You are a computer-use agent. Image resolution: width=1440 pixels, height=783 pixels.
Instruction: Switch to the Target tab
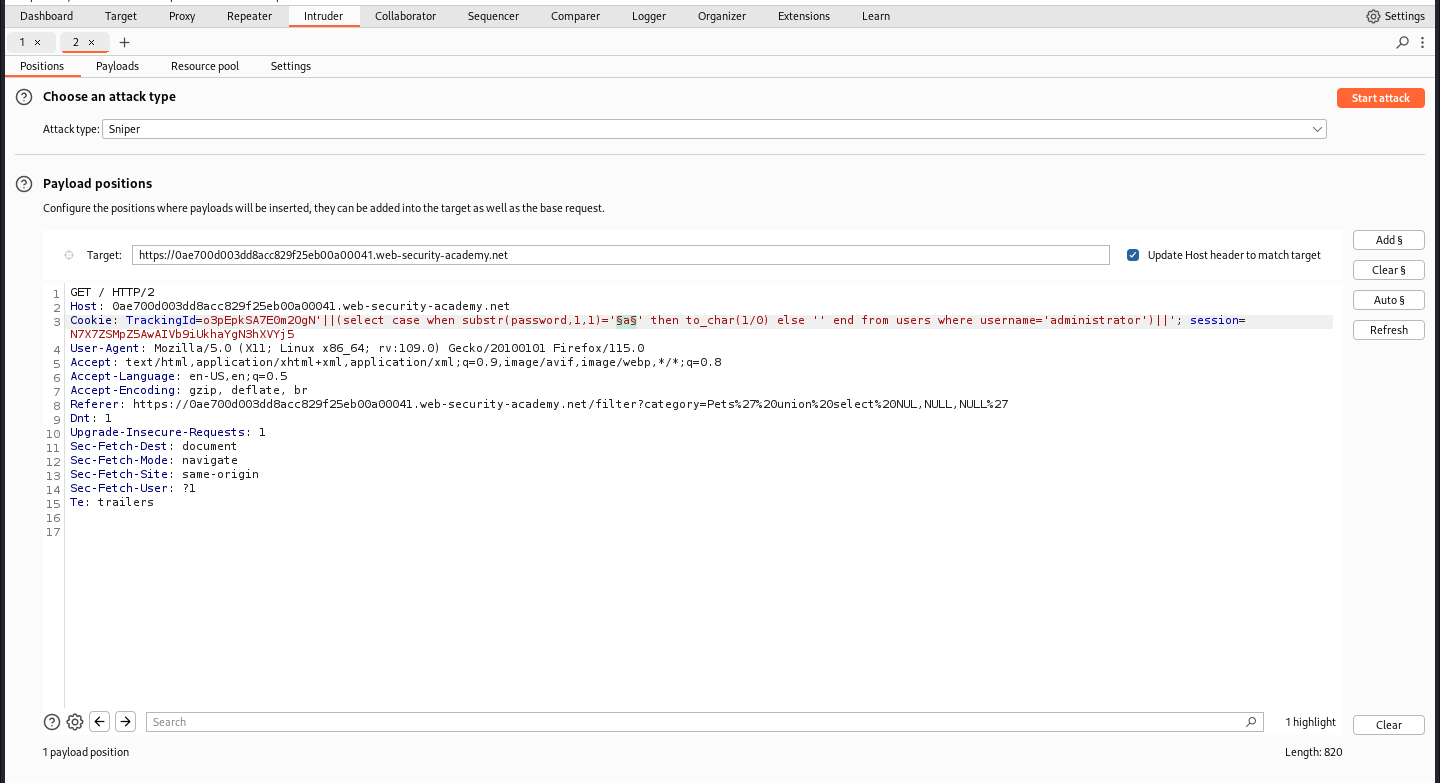121,16
